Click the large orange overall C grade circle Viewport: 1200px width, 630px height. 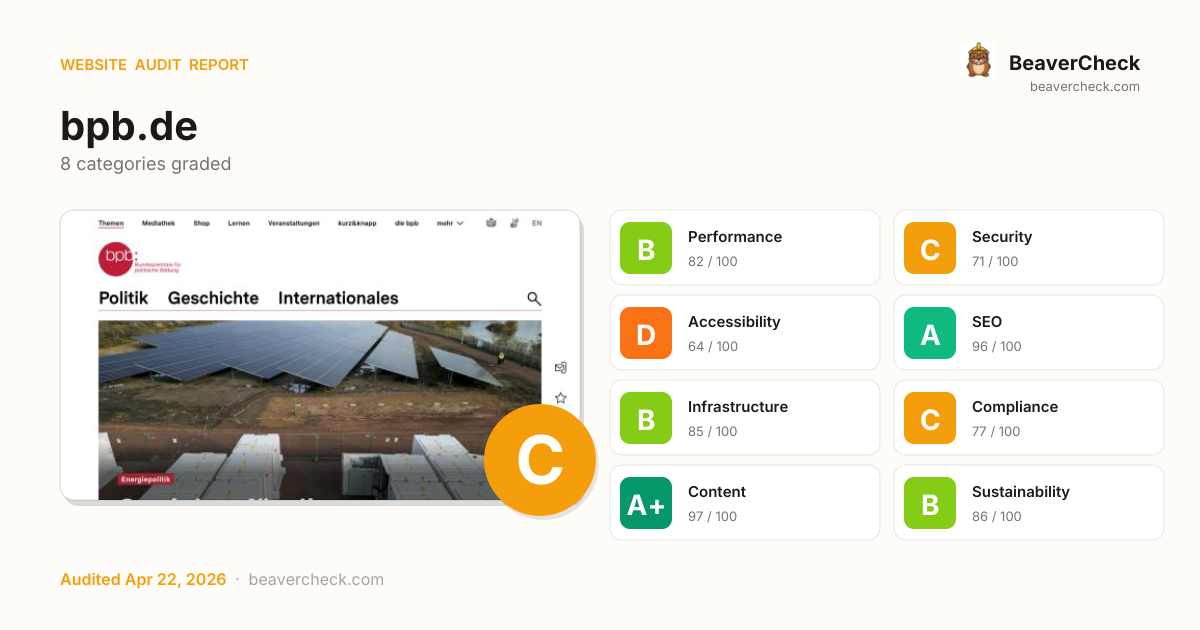click(540, 461)
